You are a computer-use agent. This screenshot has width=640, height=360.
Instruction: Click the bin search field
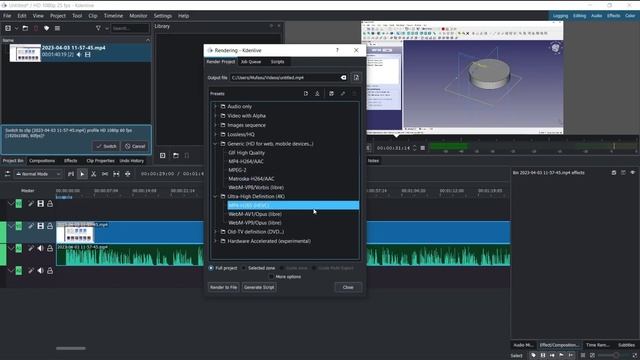tap(130, 28)
